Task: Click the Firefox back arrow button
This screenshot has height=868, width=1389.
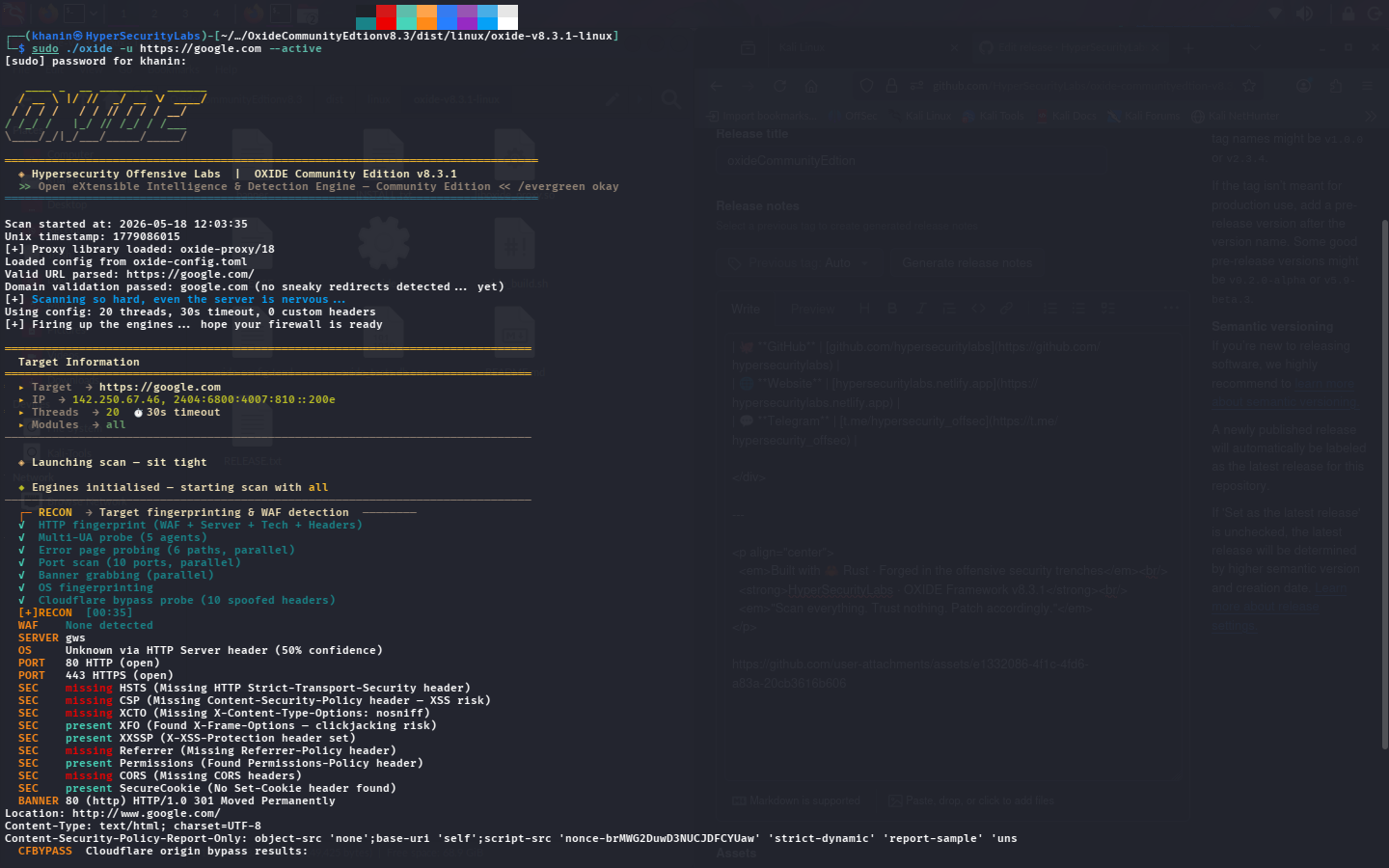Action: click(716, 86)
